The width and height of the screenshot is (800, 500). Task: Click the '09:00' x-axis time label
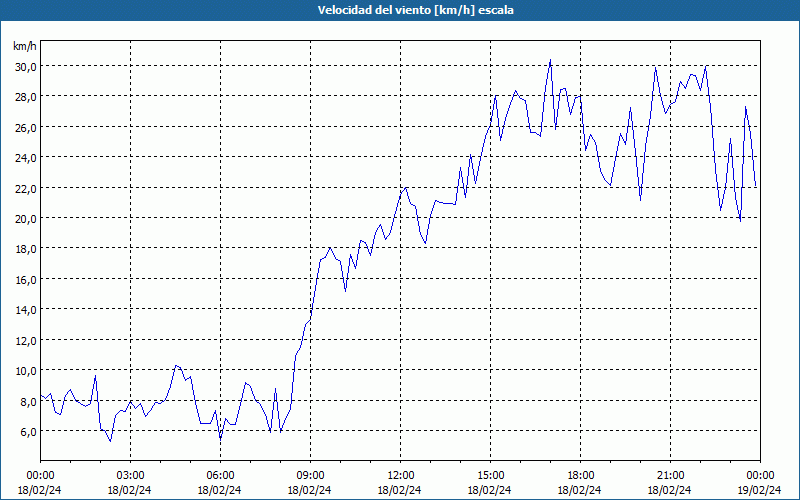point(310,476)
